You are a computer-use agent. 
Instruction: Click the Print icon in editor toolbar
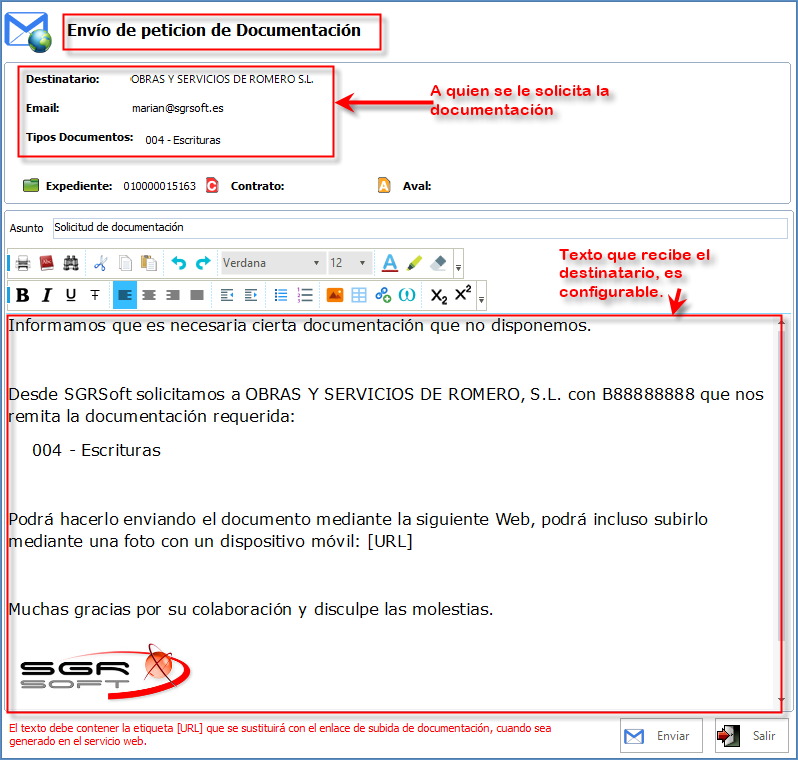point(23,263)
